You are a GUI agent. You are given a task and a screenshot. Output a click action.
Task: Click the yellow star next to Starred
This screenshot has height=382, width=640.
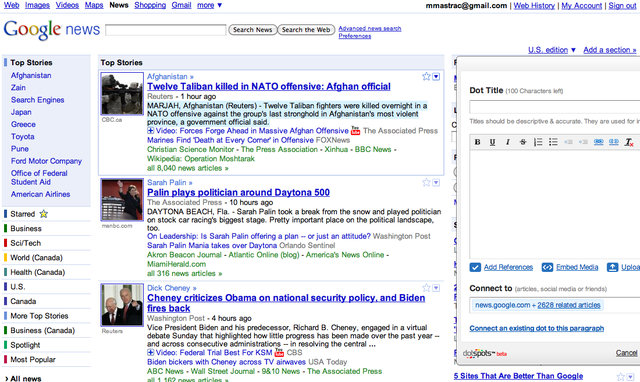[x=44, y=213]
